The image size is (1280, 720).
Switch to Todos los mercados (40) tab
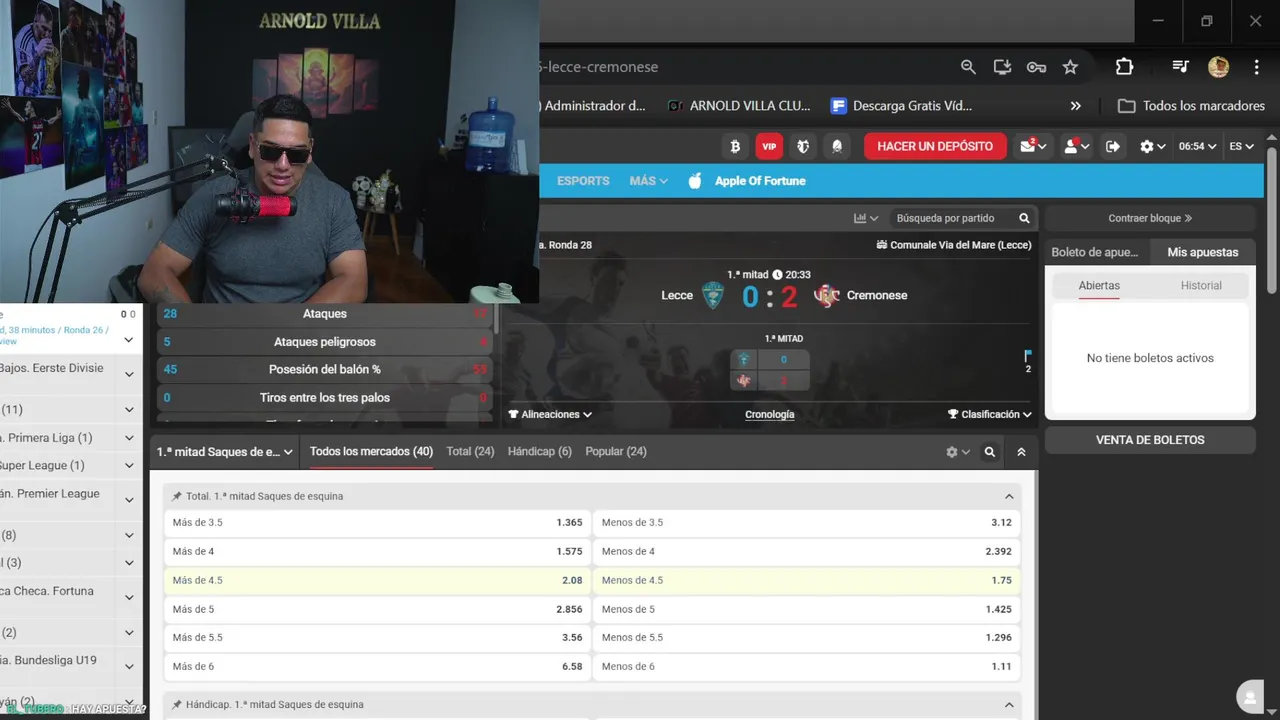[x=371, y=452]
